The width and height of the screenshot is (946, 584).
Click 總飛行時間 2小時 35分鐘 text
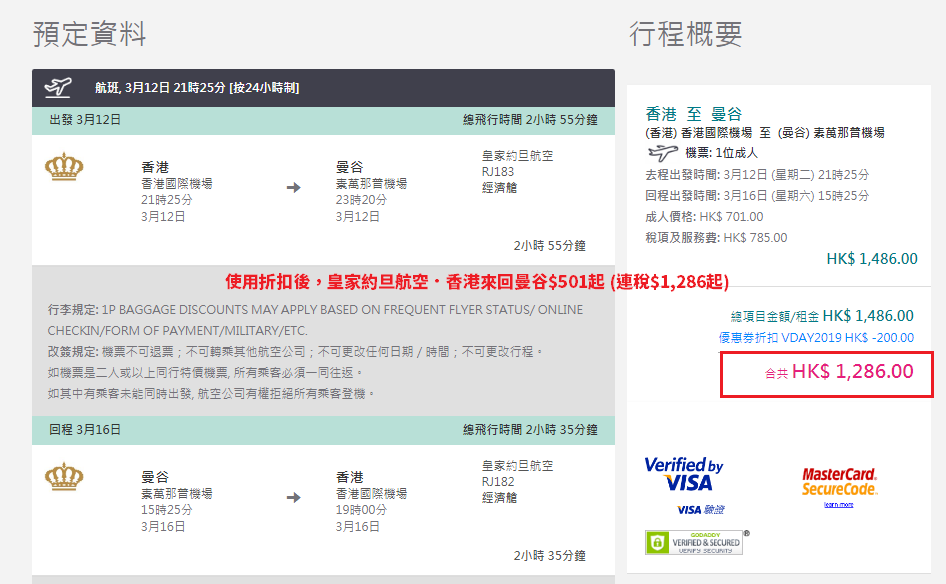tap(530, 430)
